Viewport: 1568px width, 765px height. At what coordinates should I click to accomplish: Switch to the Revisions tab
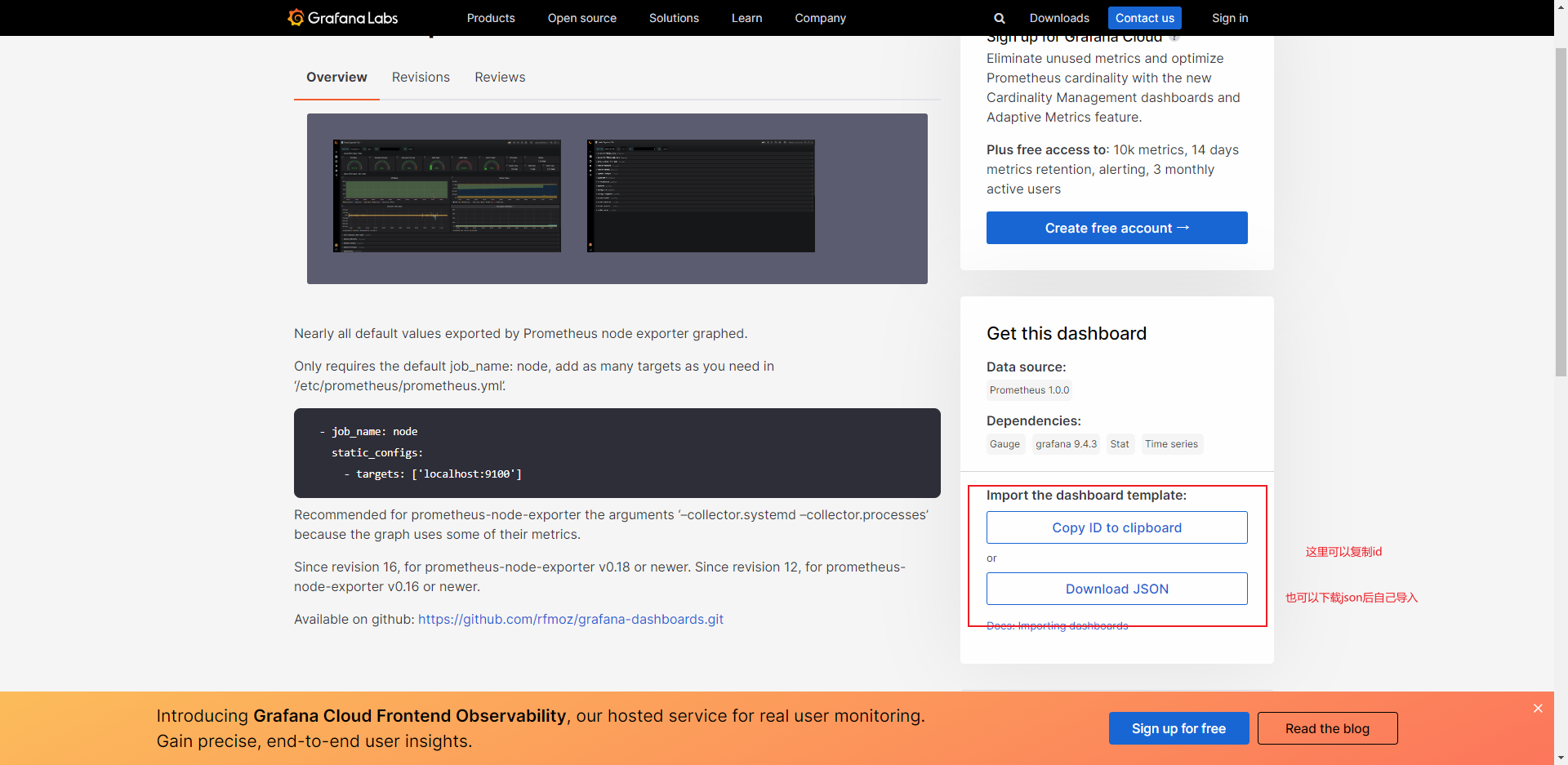click(x=421, y=78)
